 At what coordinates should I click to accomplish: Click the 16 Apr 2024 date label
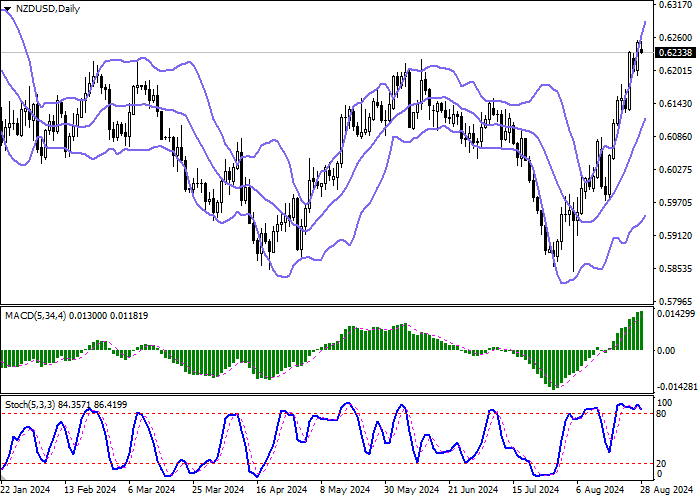[282, 490]
